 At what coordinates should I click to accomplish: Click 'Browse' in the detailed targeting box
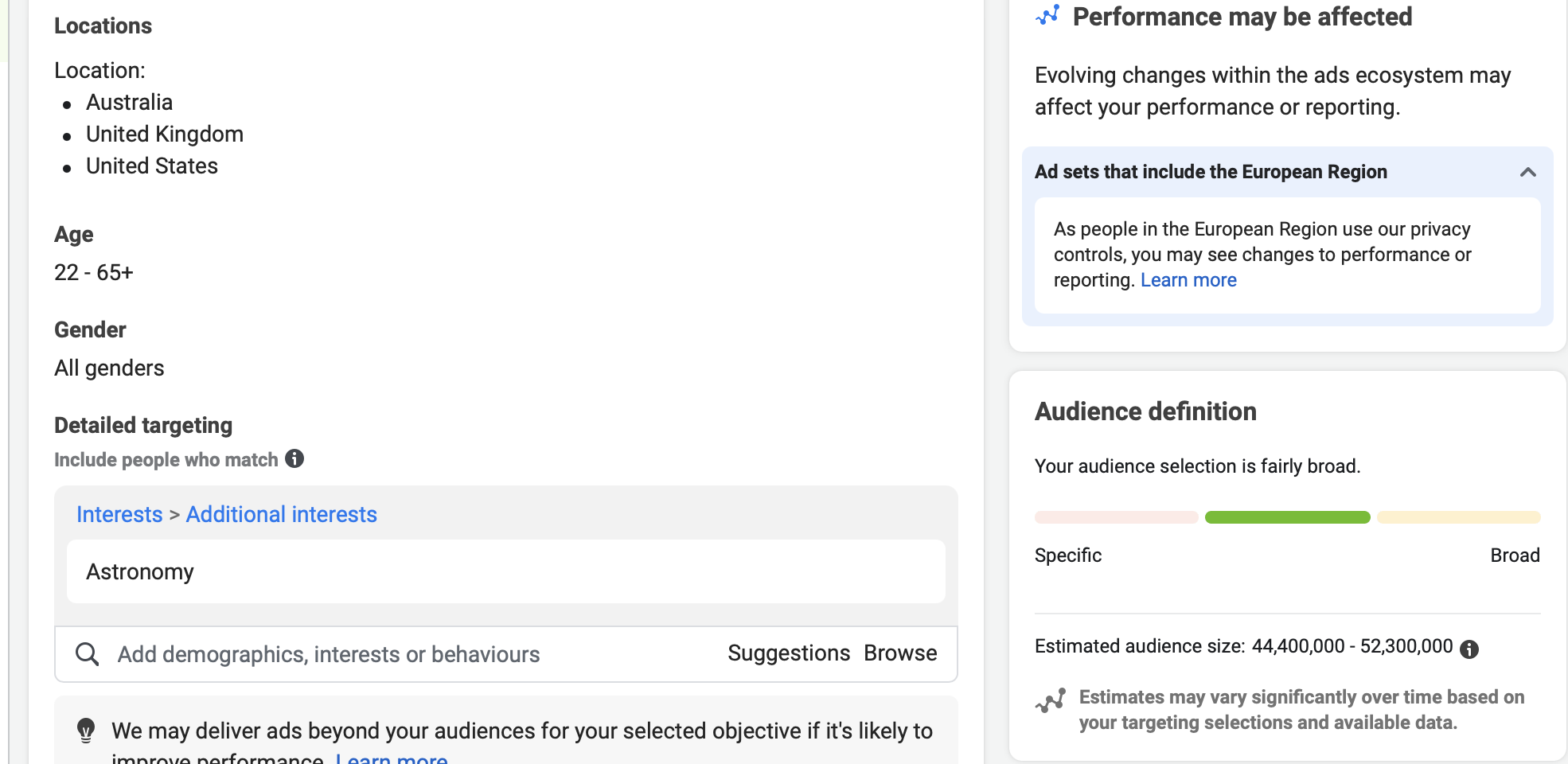[x=900, y=653]
